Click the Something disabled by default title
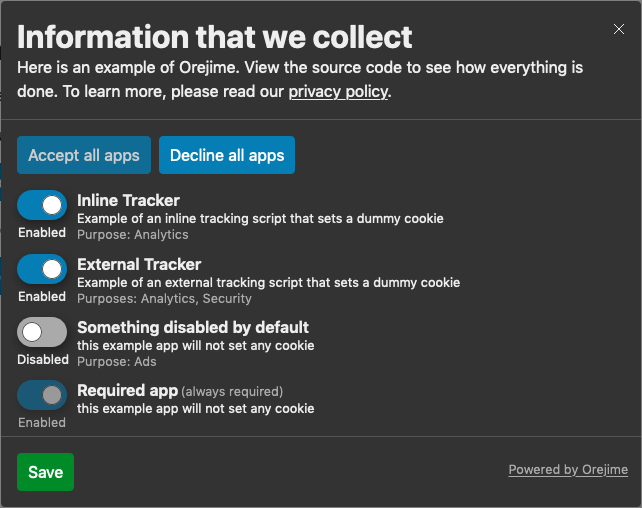Viewport: 642px width, 508px height. (x=193, y=327)
